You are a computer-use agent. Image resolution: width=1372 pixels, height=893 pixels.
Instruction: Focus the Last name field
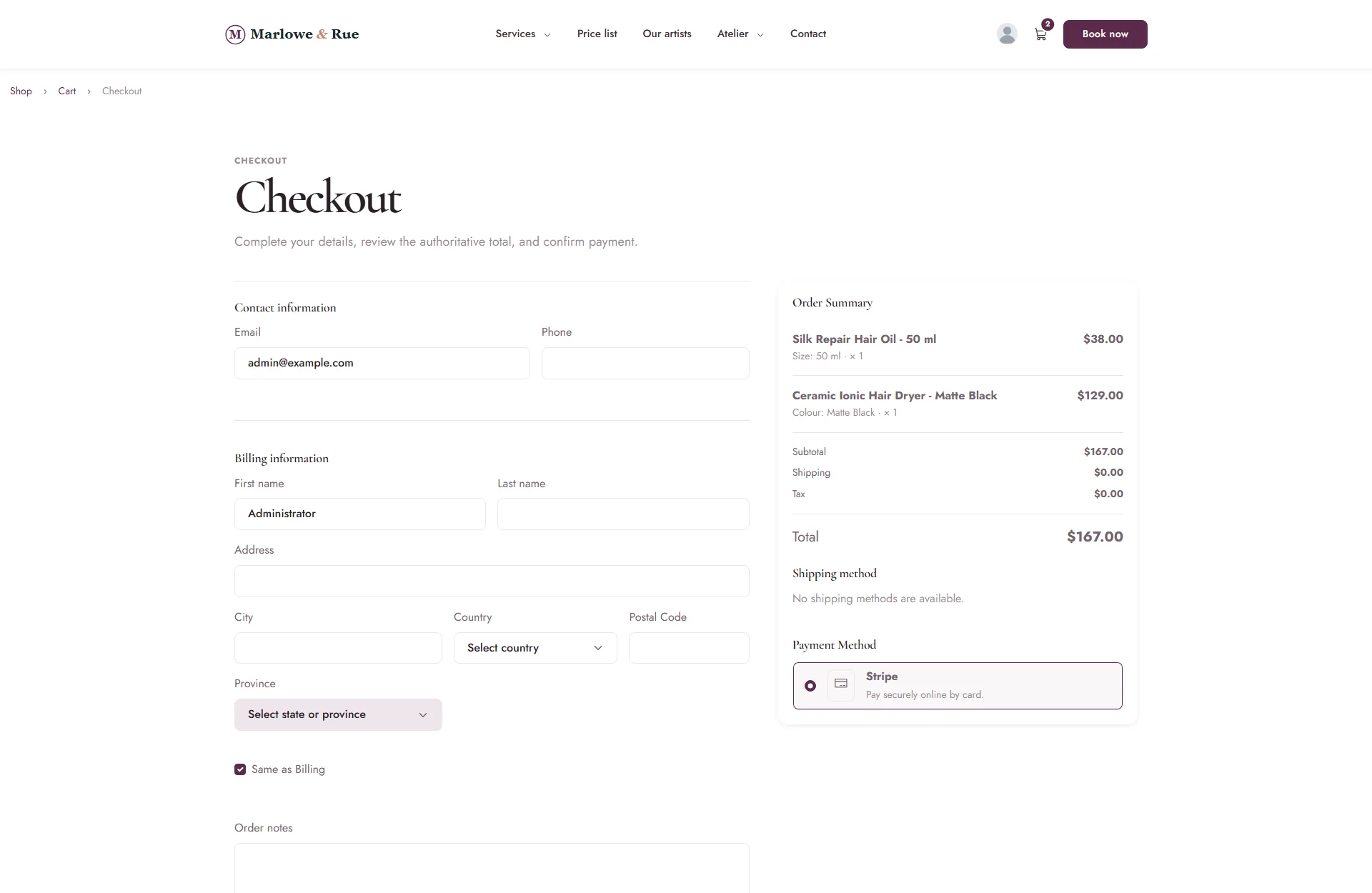pyautogui.click(x=623, y=514)
